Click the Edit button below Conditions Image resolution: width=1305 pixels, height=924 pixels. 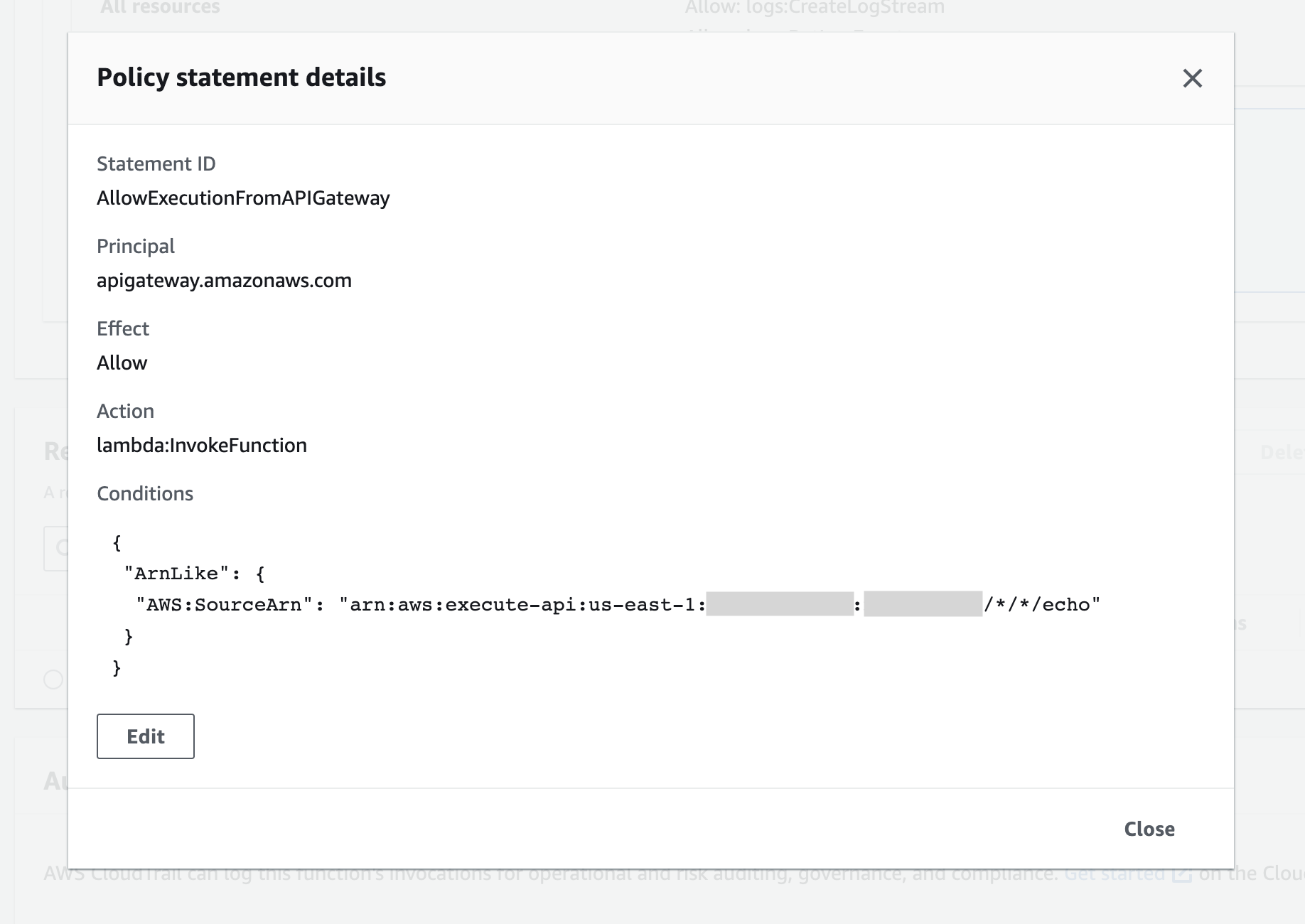145,736
